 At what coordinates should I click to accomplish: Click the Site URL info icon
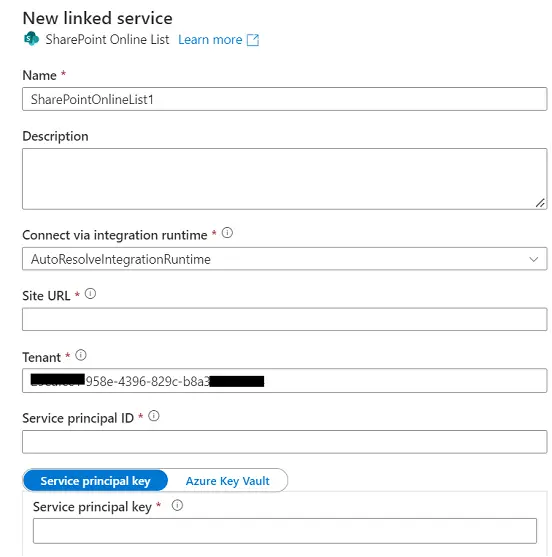tap(90, 294)
